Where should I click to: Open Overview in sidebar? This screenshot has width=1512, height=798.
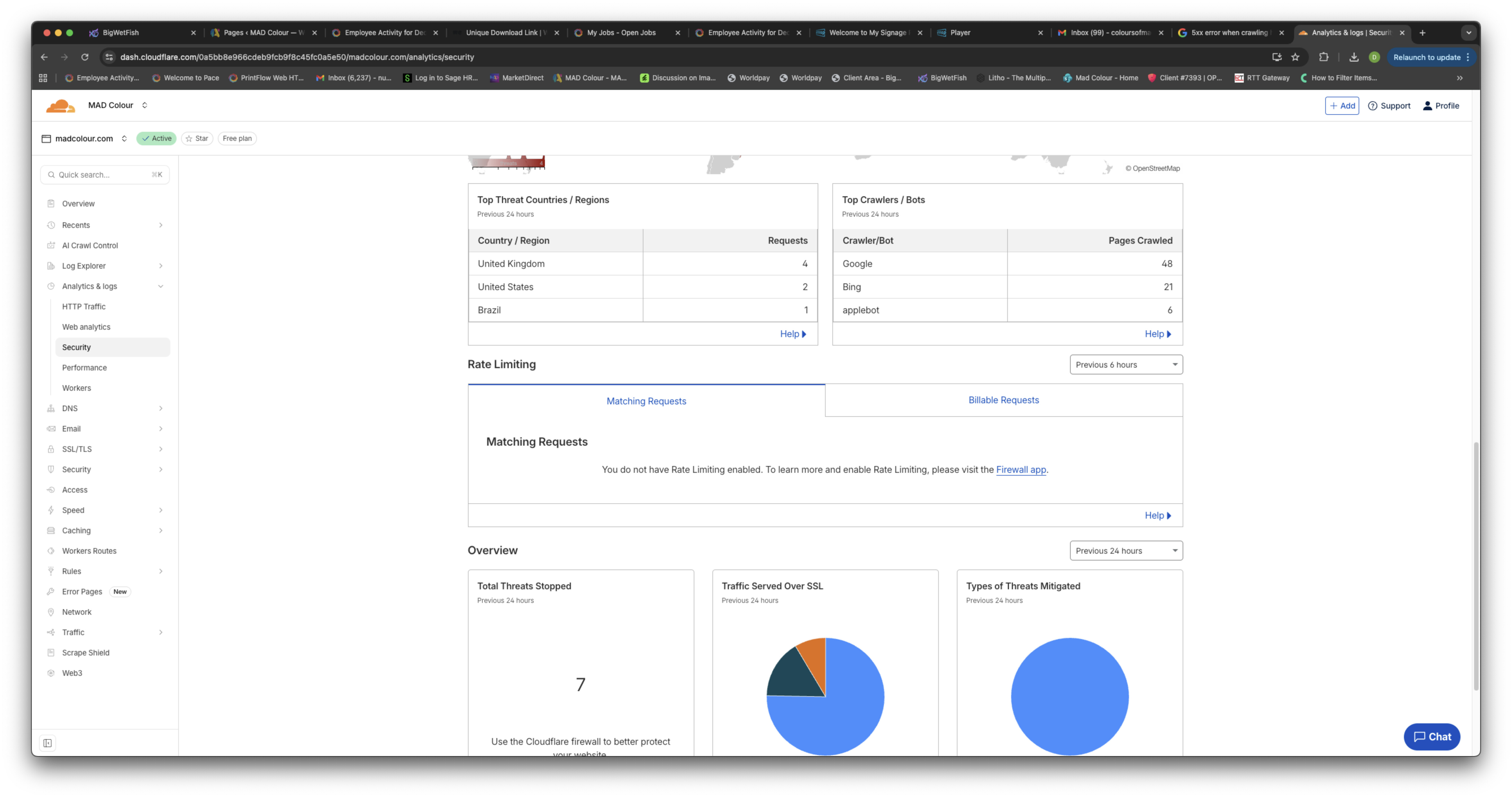pyautogui.click(x=78, y=204)
